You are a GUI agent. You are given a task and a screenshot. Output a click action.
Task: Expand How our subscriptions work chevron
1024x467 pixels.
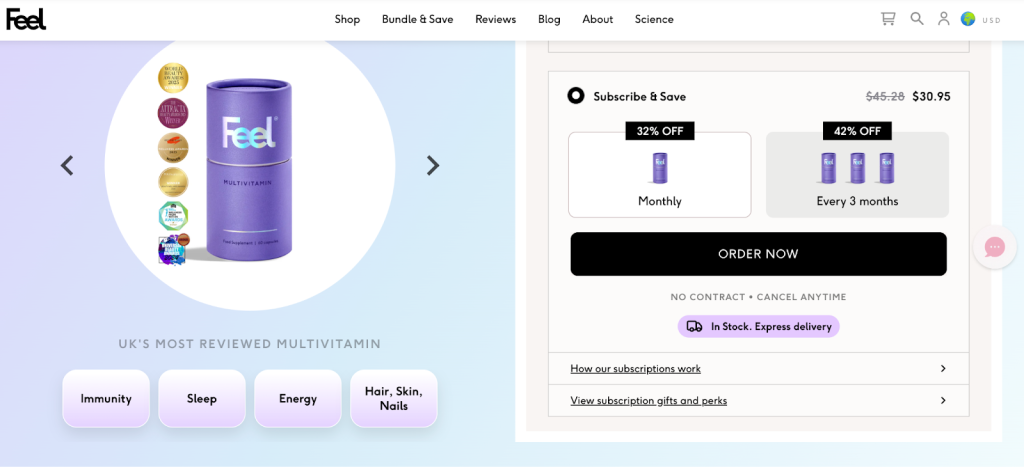[943, 368]
